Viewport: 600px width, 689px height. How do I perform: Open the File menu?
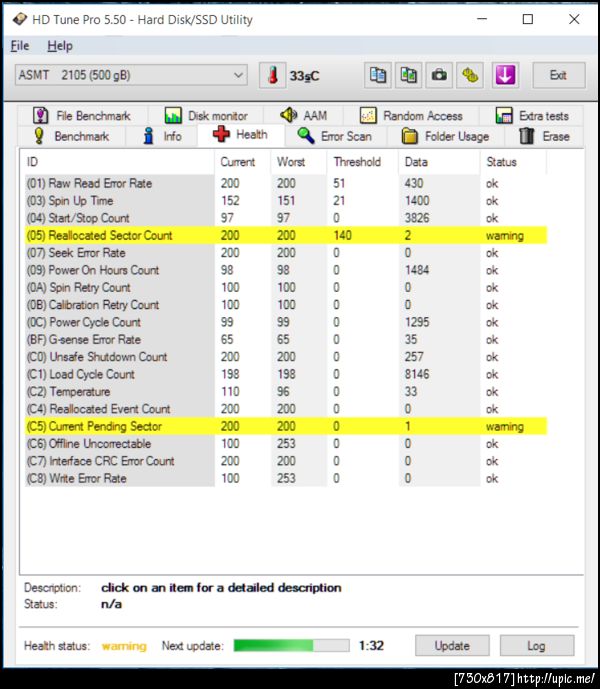tap(20, 46)
